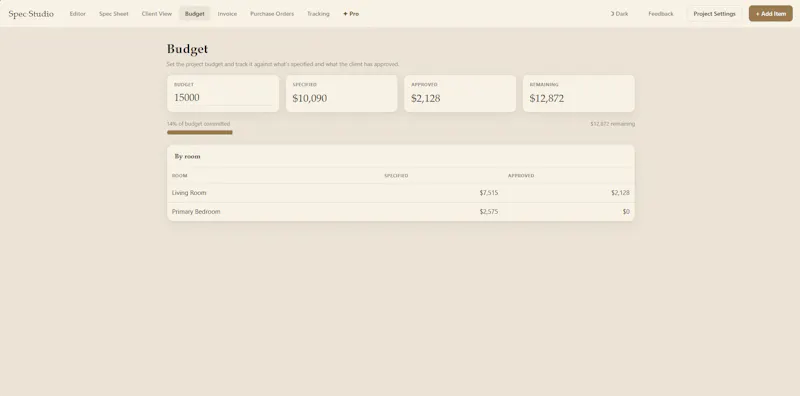Screen dimensions: 800x396
Task: Select the Living Room row
Action: (x=401, y=193)
